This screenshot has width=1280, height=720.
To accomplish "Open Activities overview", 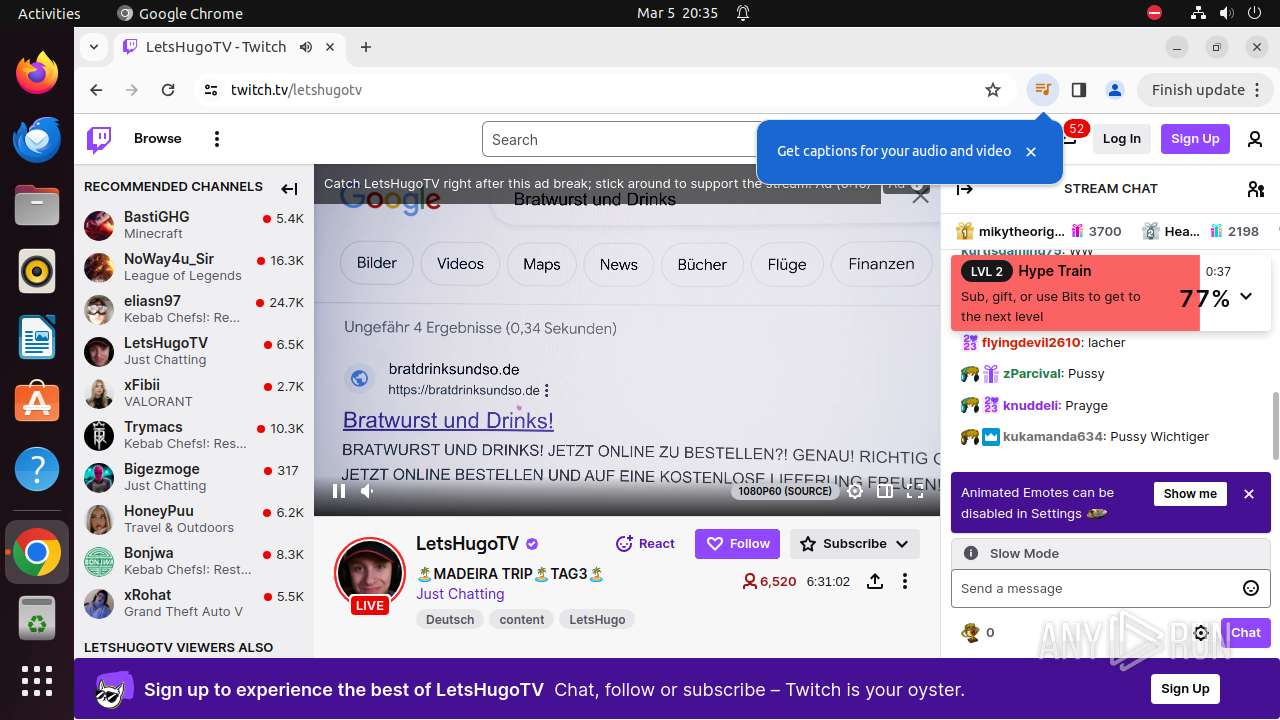I will click(49, 13).
